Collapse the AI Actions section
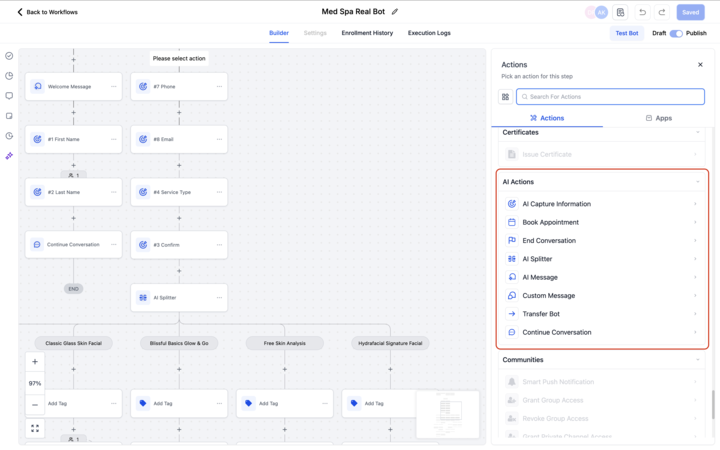The width and height of the screenshot is (720, 450). click(x=697, y=182)
